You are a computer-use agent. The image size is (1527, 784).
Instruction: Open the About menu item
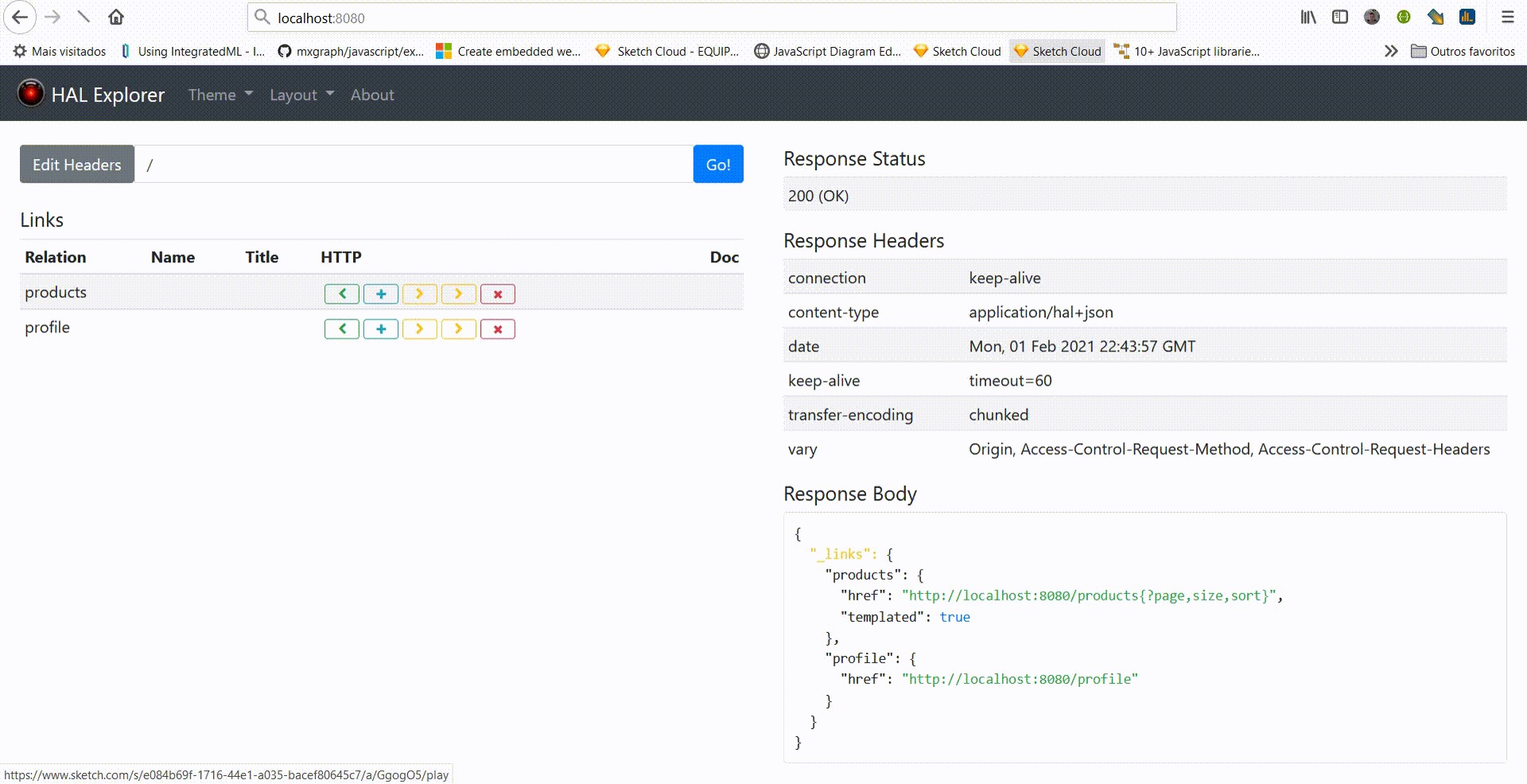coord(372,95)
